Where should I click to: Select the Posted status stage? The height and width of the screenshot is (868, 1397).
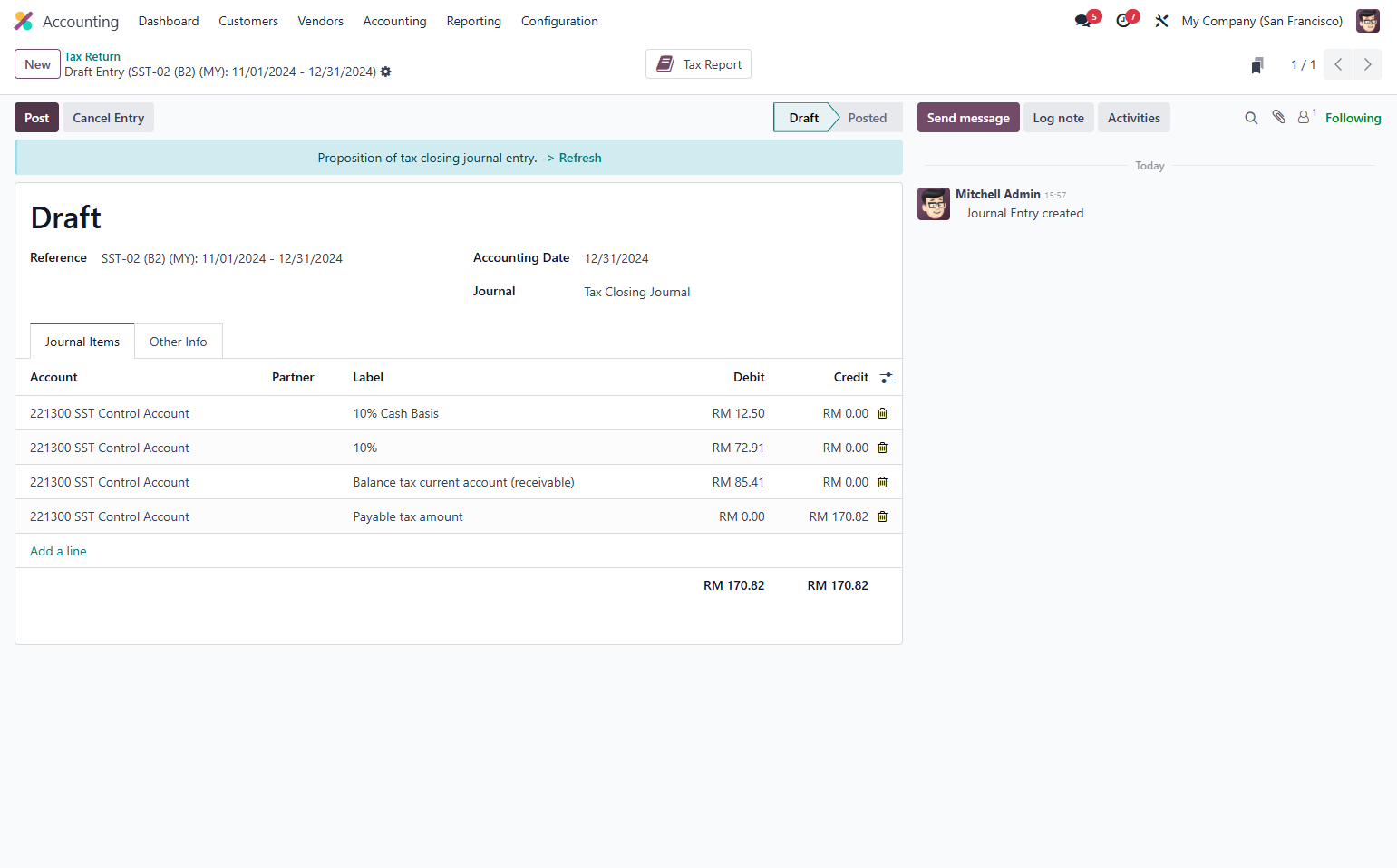(868, 118)
